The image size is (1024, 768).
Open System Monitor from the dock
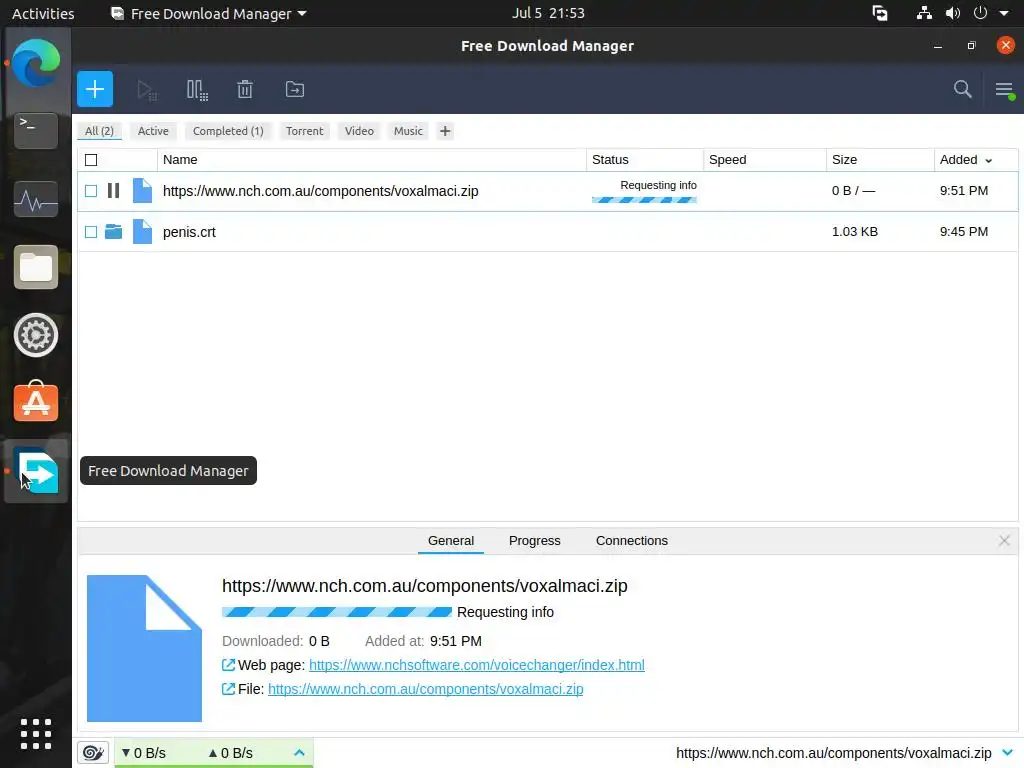click(x=36, y=199)
